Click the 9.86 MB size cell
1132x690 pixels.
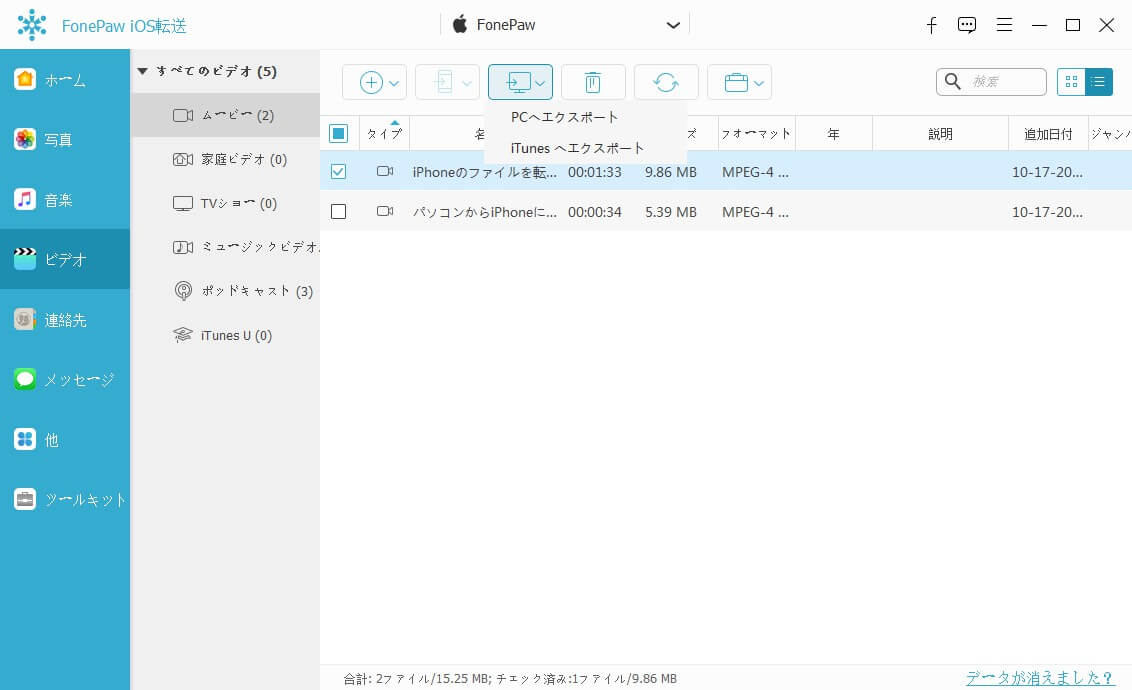coord(671,172)
